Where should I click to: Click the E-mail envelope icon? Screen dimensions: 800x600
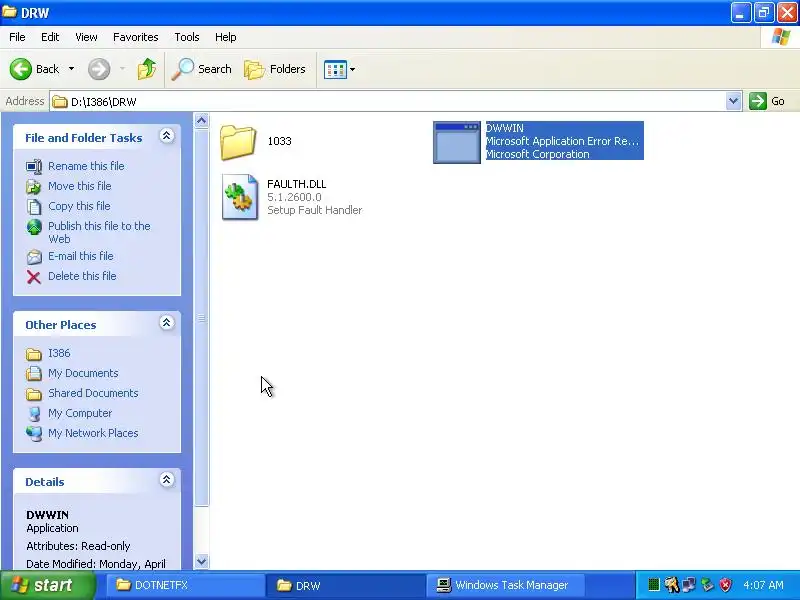coord(34,257)
